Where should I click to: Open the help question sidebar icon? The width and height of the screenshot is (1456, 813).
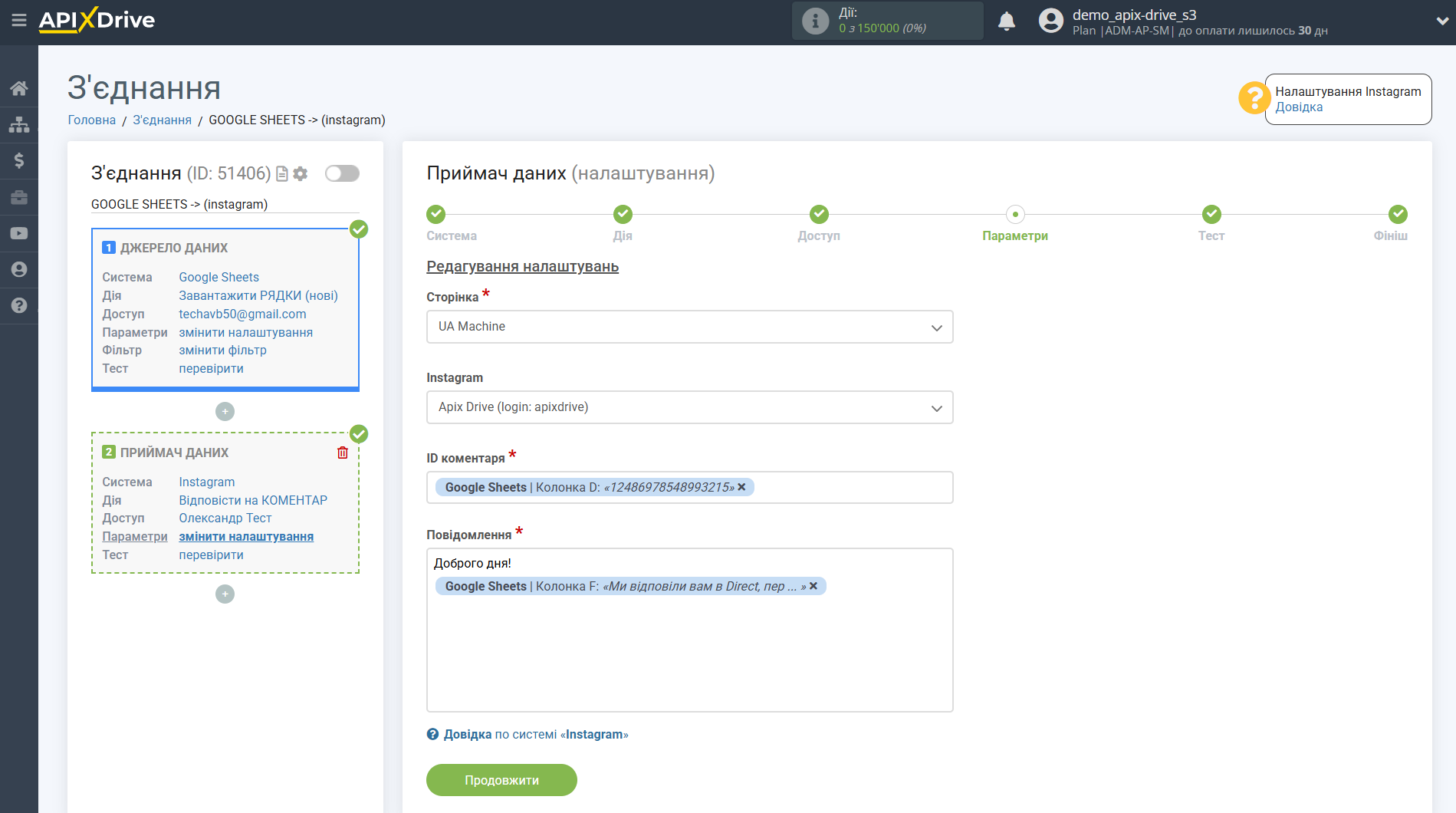click(19, 305)
